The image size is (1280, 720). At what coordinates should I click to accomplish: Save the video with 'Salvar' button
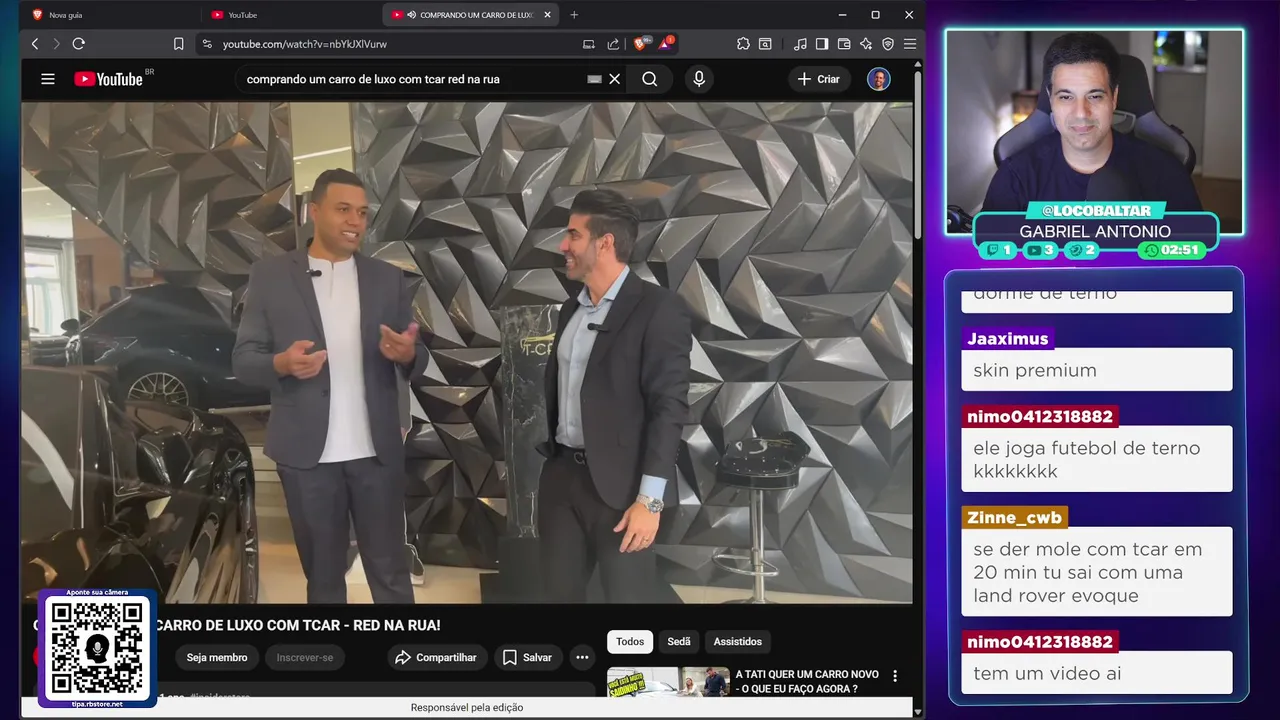click(528, 657)
